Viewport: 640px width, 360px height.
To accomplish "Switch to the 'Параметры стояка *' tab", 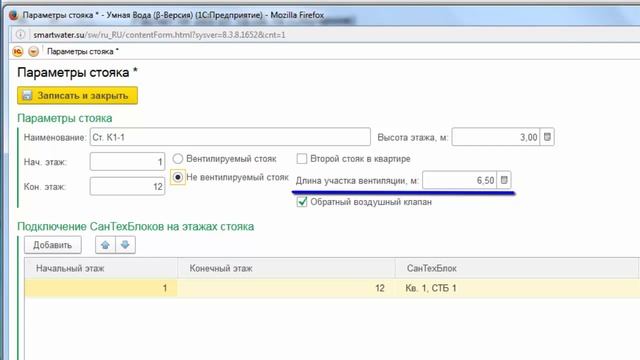I will click(x=83, y=51).
